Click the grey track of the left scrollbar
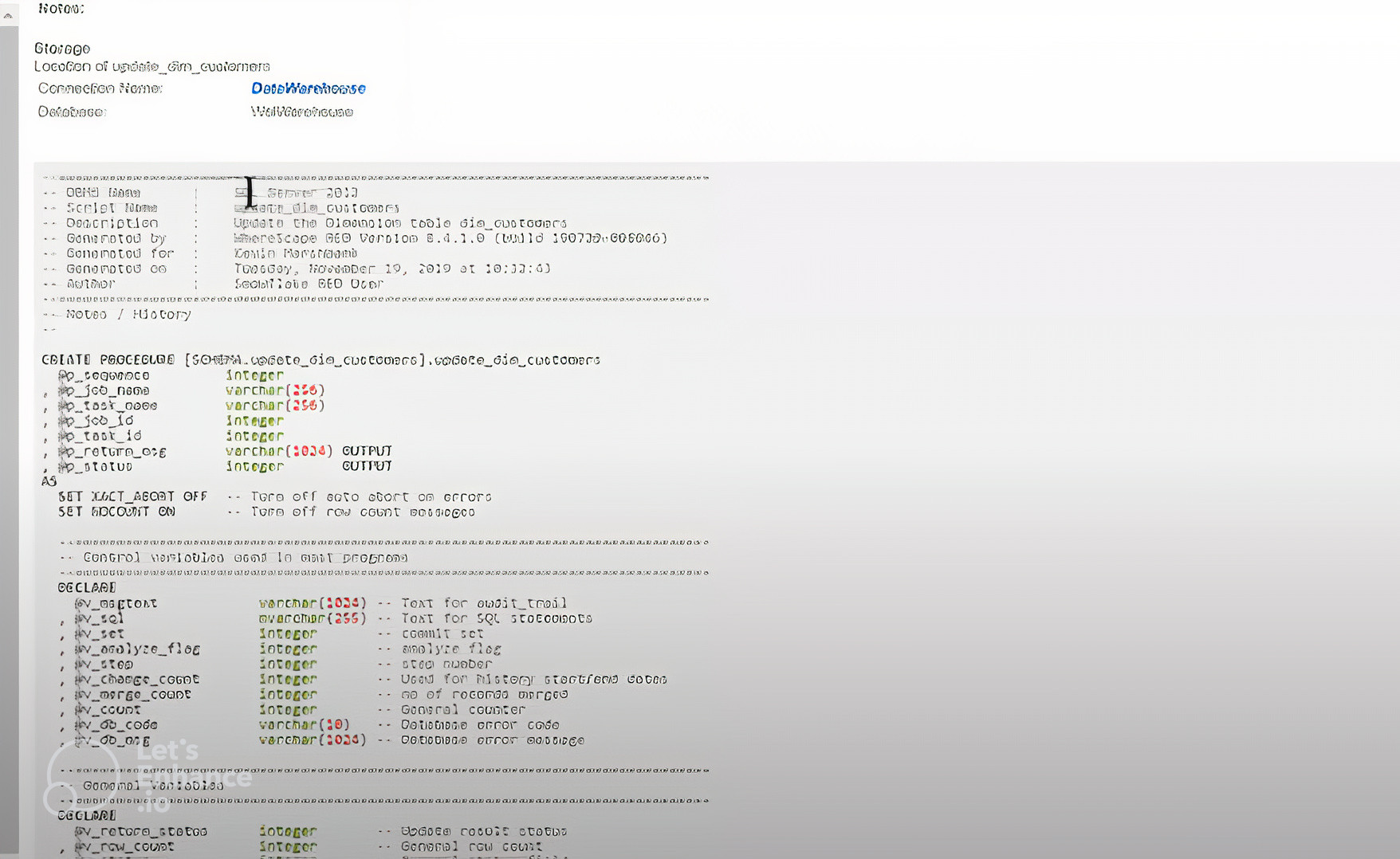 [x=9, y=438]
